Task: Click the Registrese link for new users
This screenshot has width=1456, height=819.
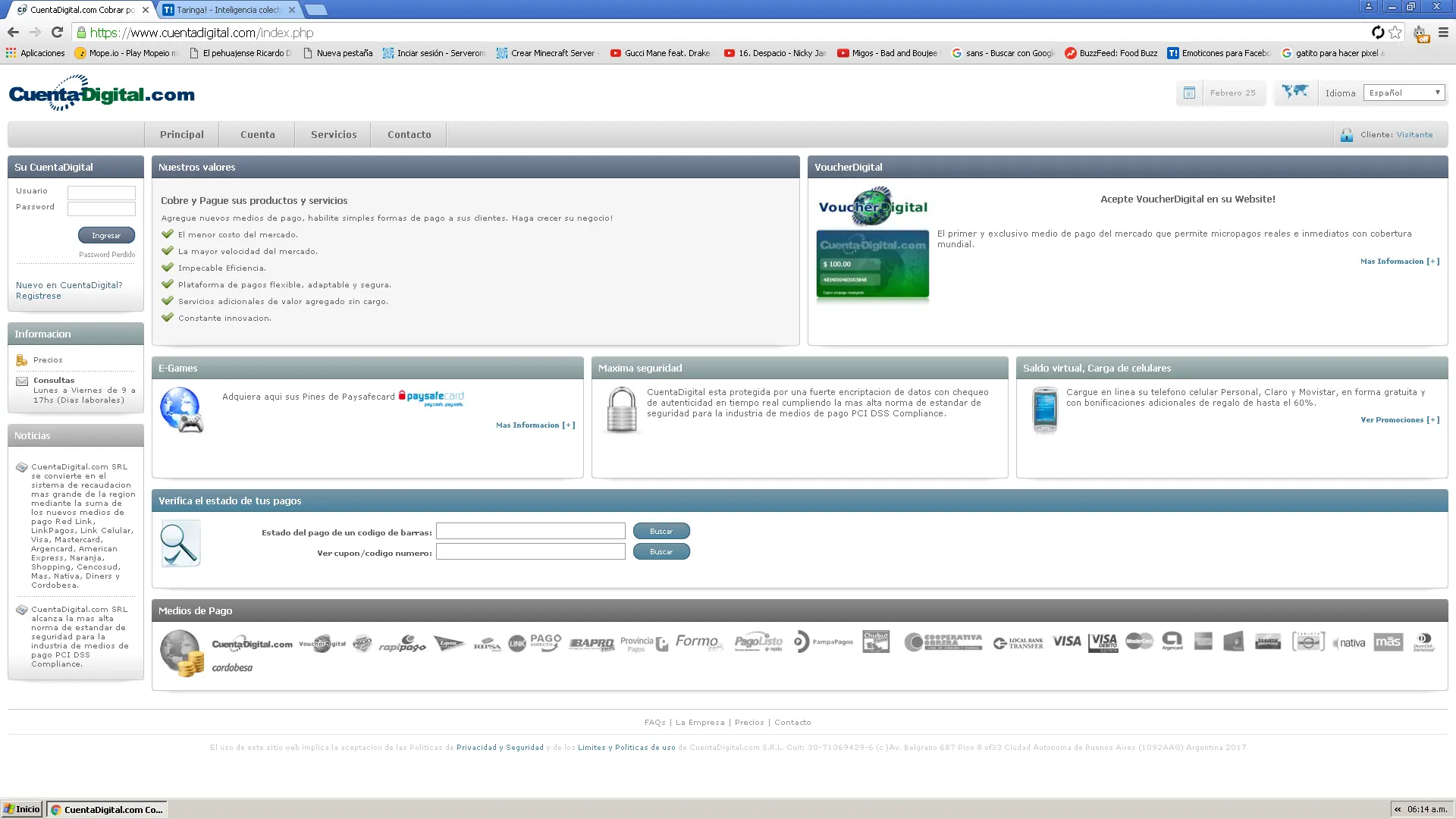Action: [39, 296]
